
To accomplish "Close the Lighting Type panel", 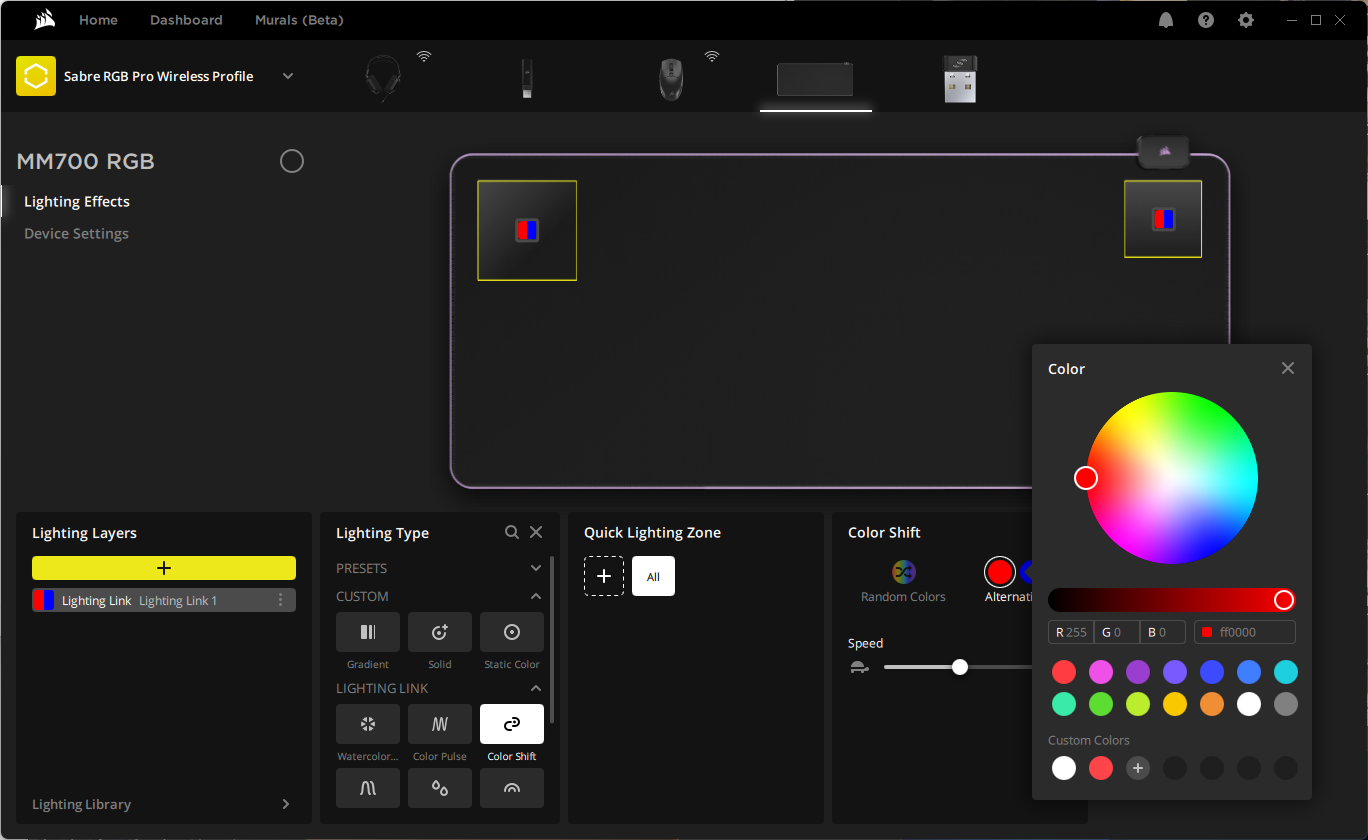I will tap(536, 533).
